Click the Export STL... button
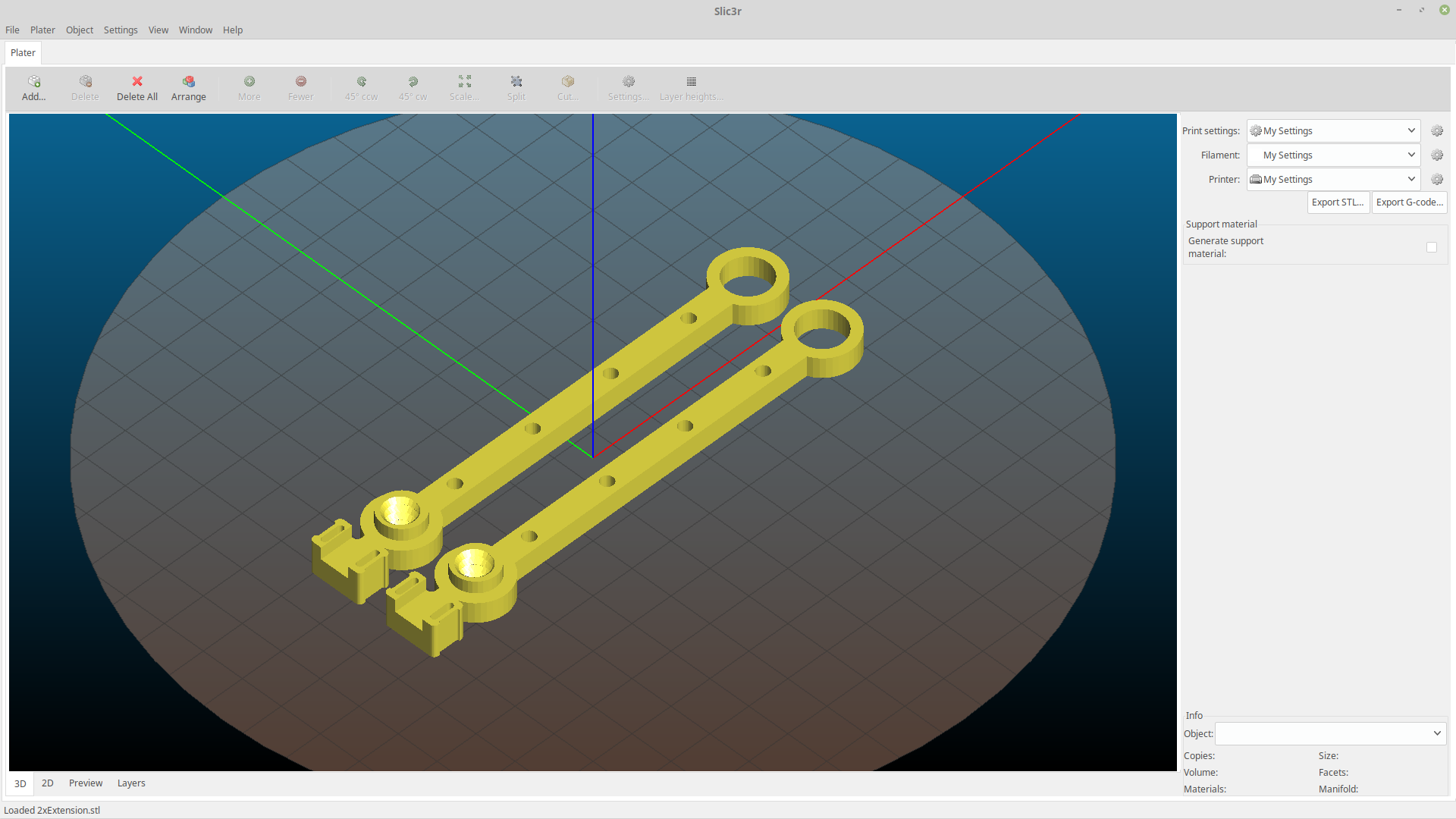The width and height of the screenshot is (1456, 819). point(1338,202)
